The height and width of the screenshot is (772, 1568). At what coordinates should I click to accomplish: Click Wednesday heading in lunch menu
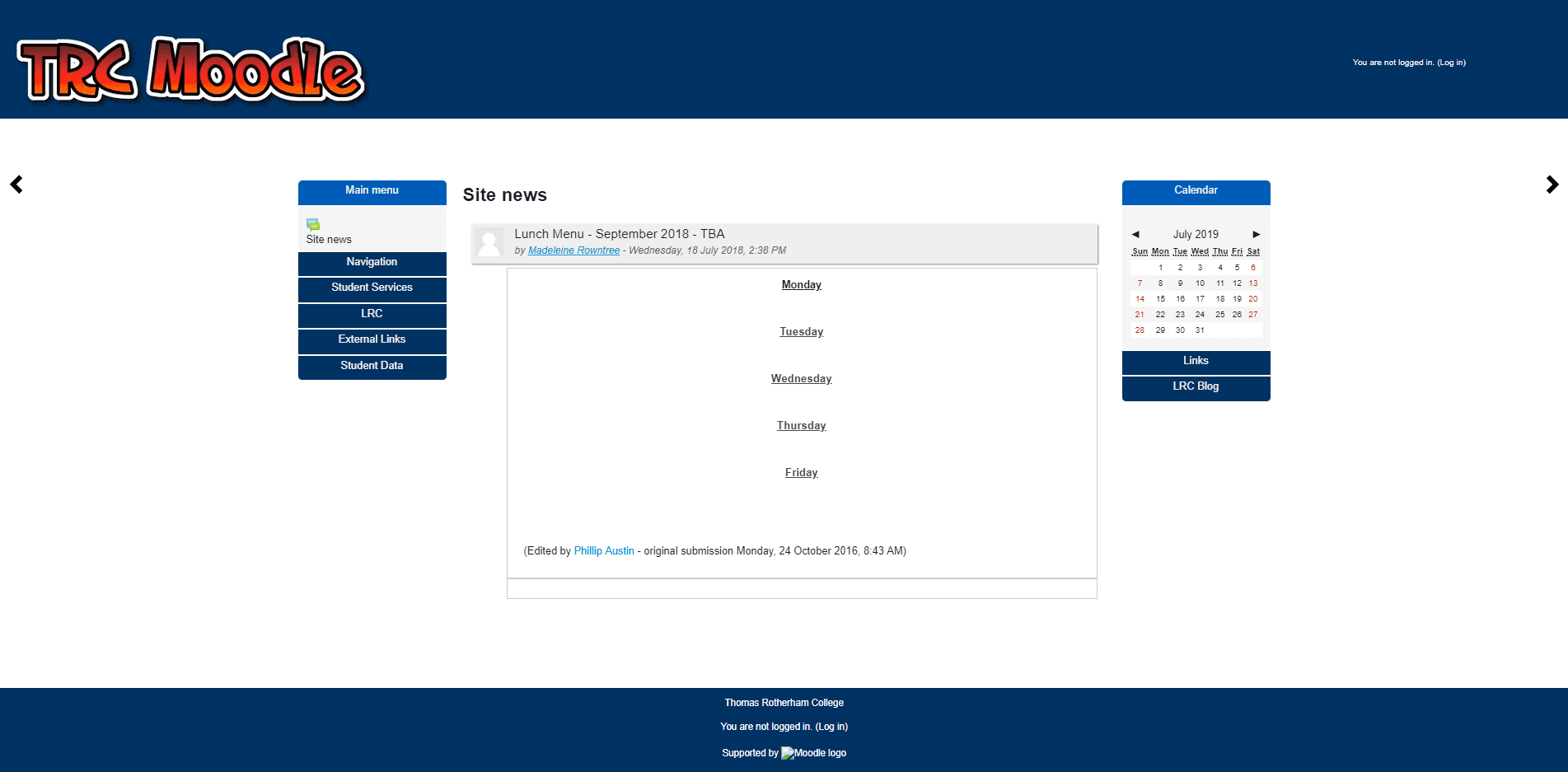coord(802,379)
